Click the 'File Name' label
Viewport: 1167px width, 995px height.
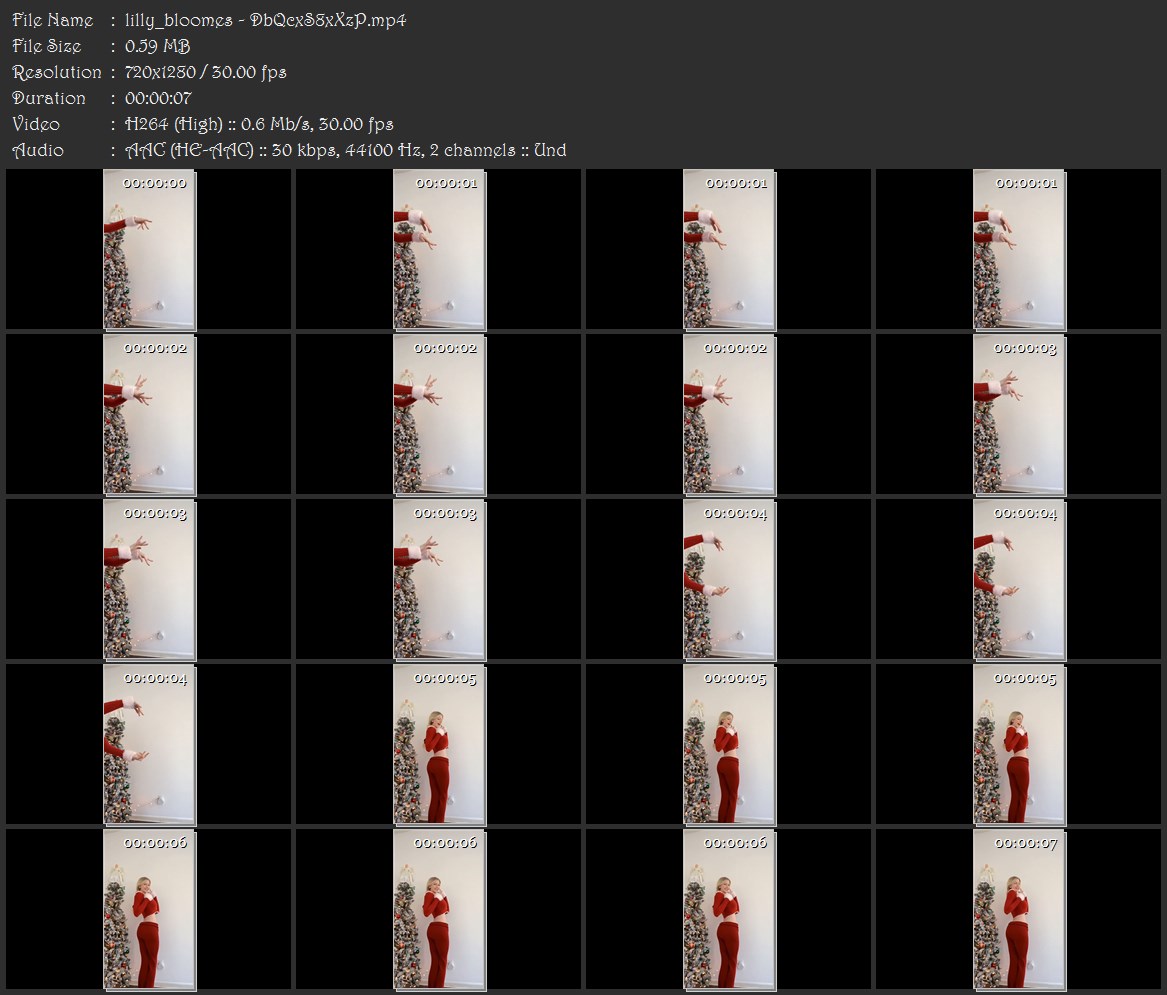tap(53, 20)
